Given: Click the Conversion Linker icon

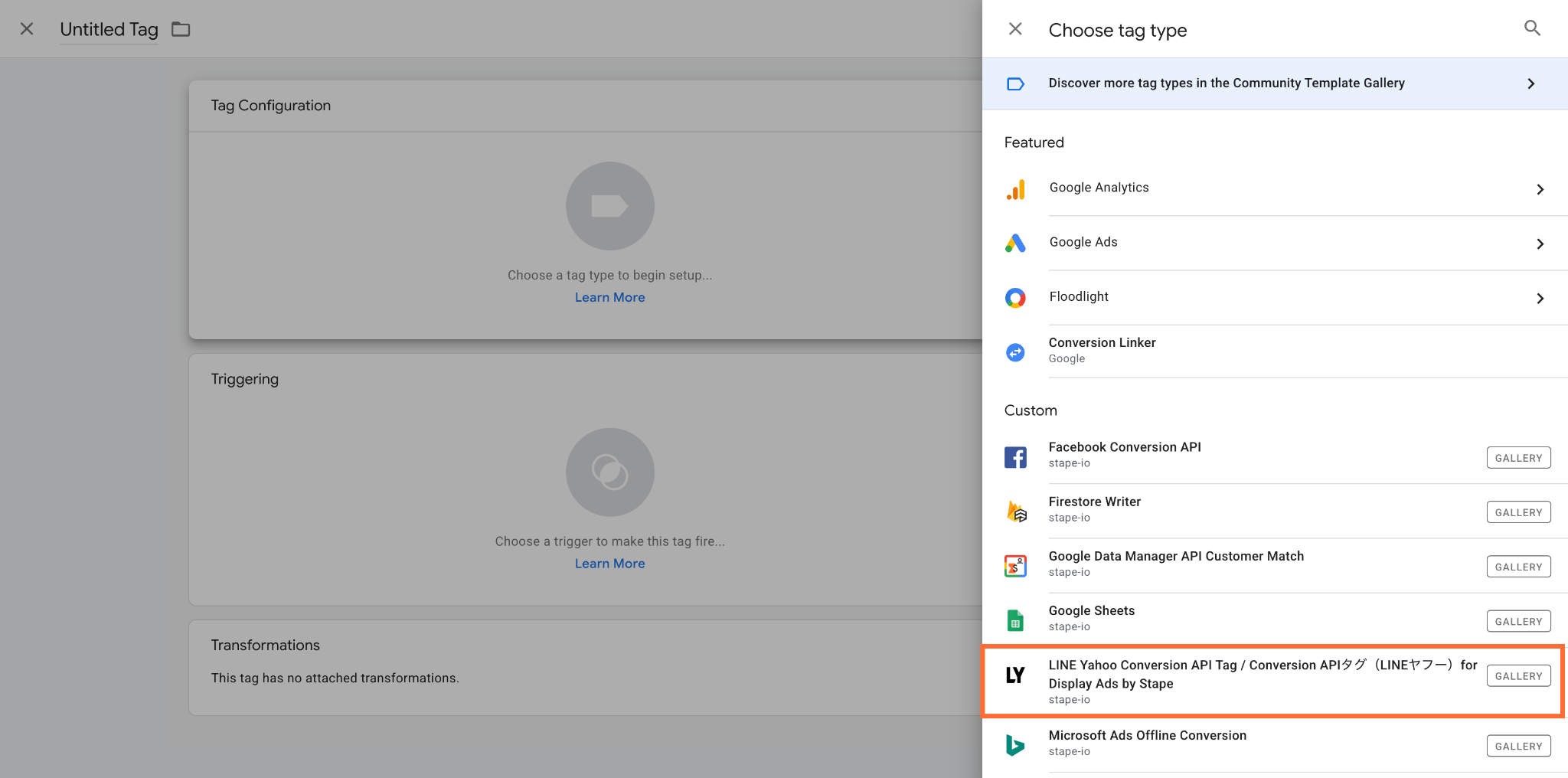Looking at the screenshot, I should pos(1015,352).
